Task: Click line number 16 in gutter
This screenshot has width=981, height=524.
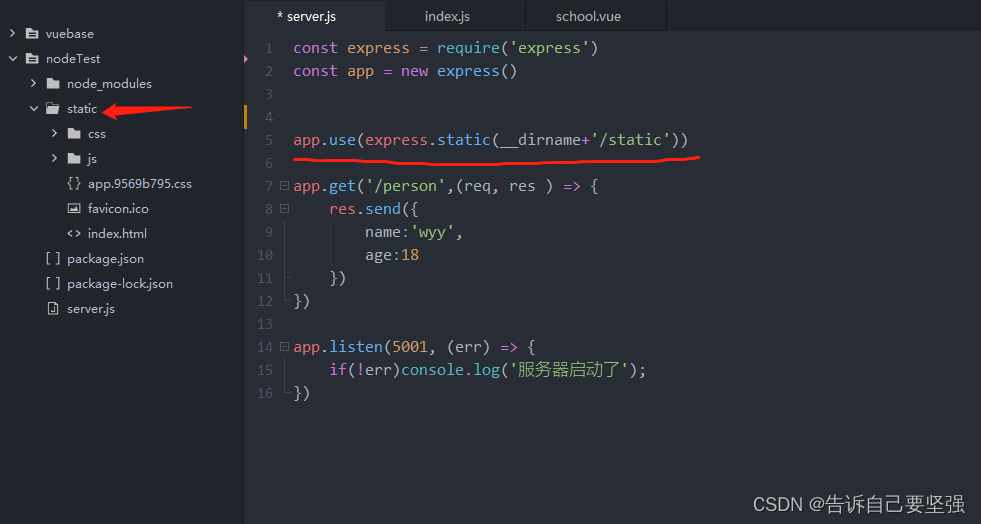Action: (265, 393)
